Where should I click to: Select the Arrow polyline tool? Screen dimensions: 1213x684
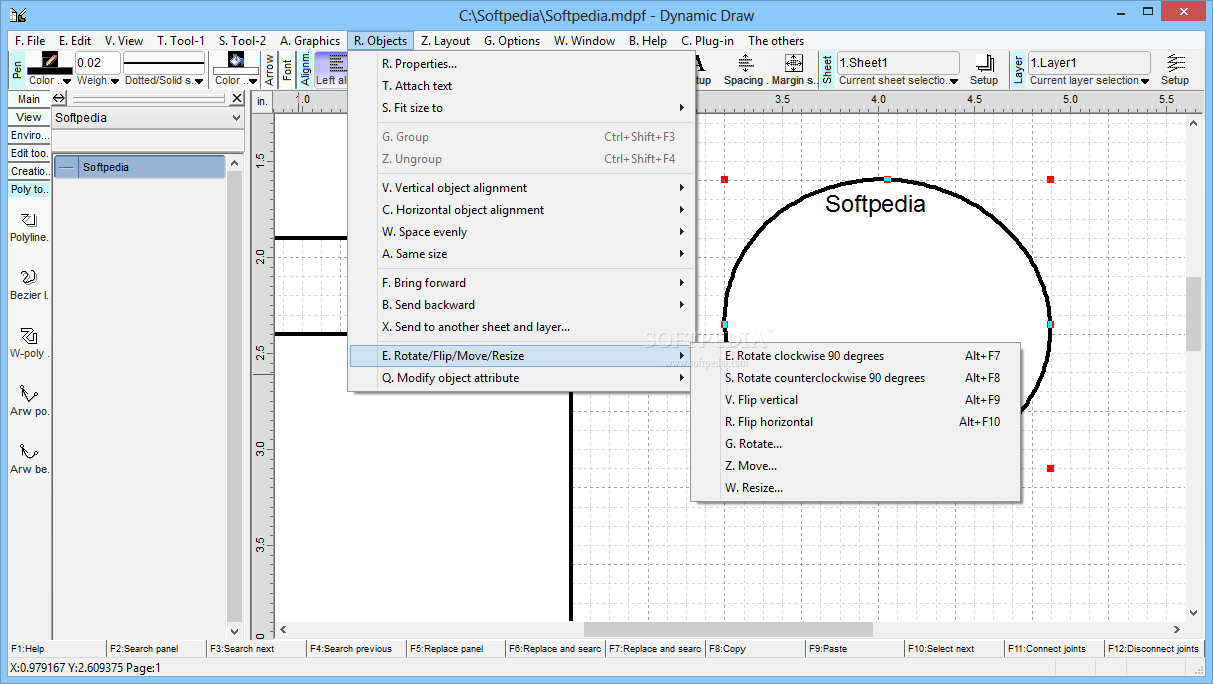click(x=29, y=401)
